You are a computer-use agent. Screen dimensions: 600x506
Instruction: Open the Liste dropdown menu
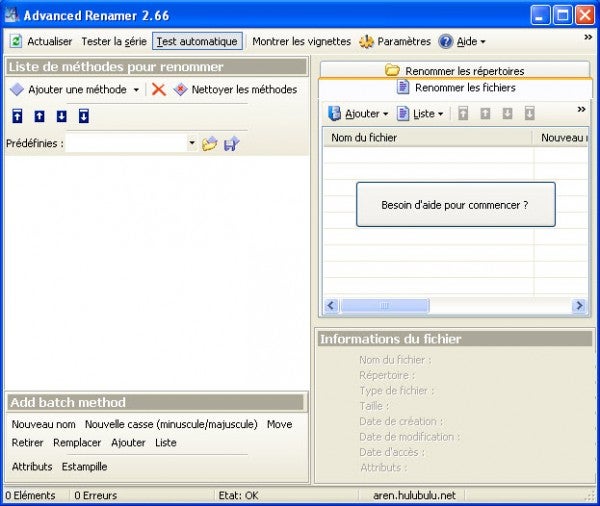420,114
